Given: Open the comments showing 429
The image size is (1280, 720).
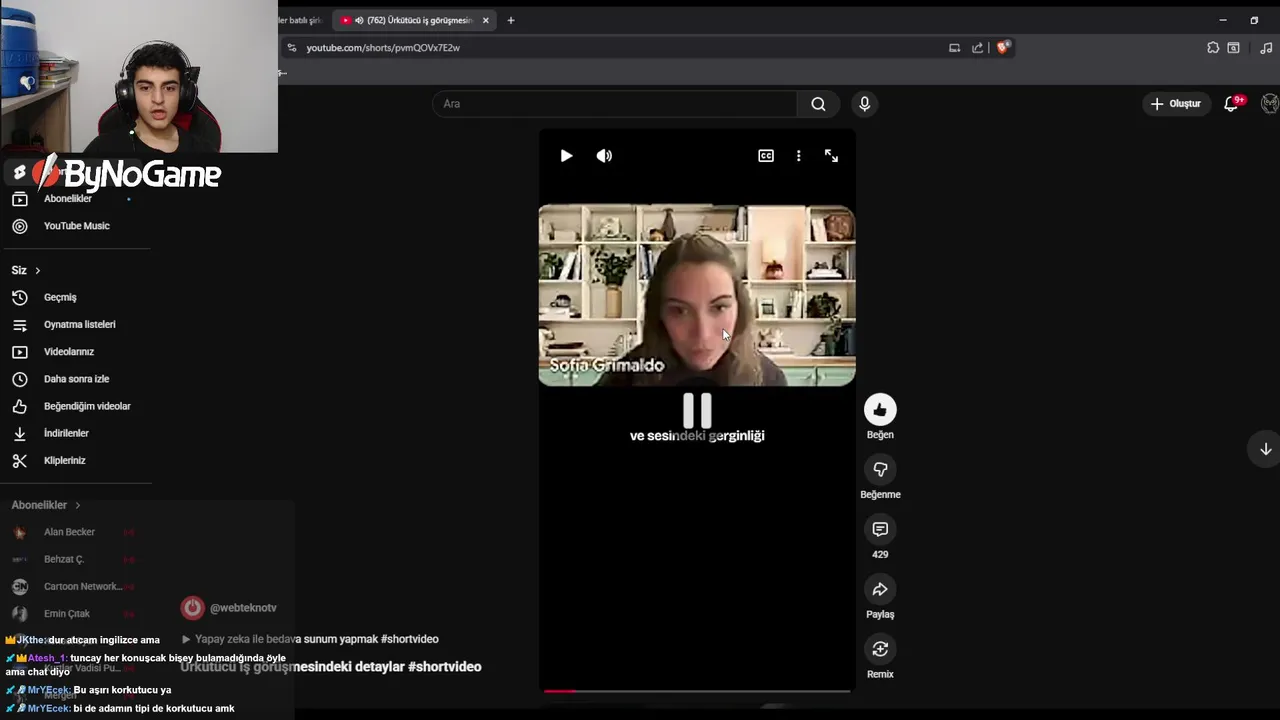Looking at the screenshot, I should (880, 530).
